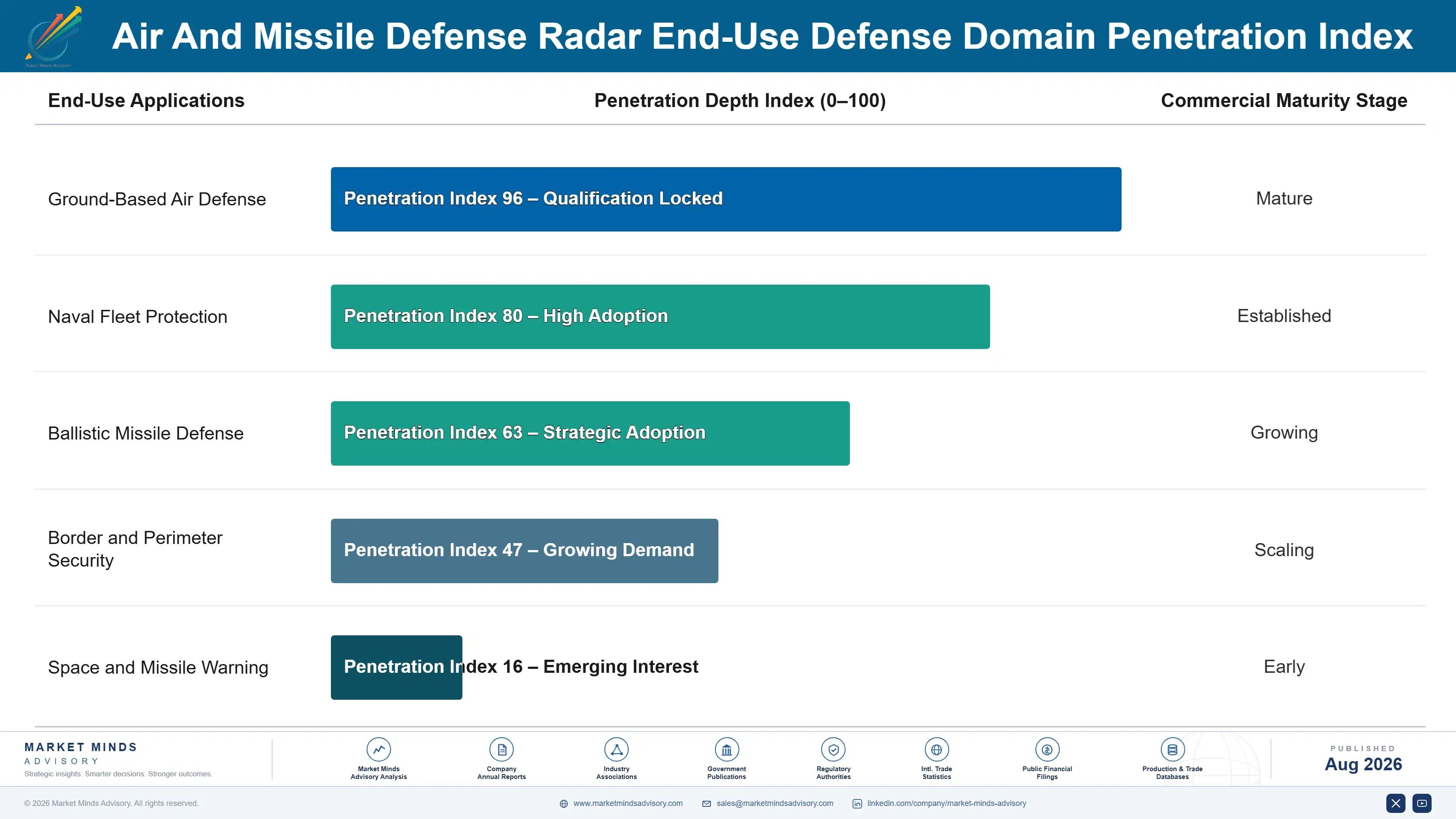
Task: Click the Early maturity stage value
Action: [1284, 667]
